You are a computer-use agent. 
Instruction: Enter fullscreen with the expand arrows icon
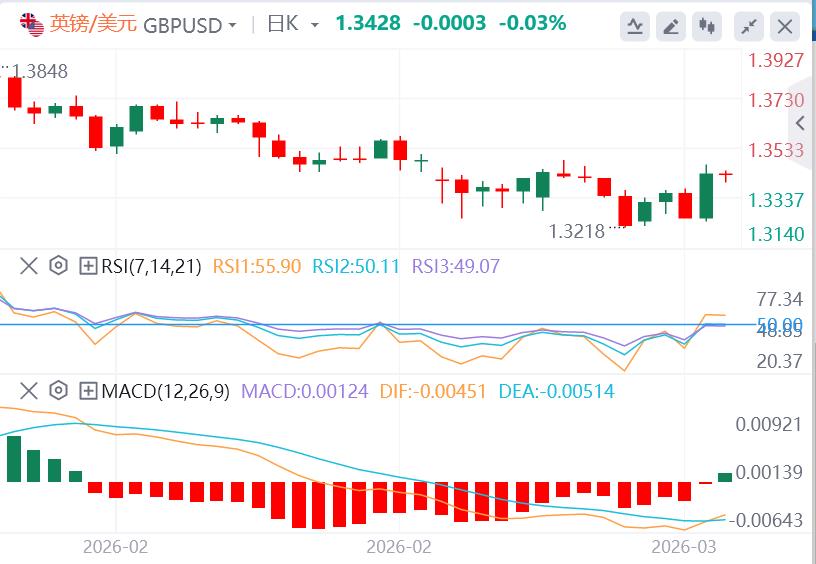click(749, 26)
